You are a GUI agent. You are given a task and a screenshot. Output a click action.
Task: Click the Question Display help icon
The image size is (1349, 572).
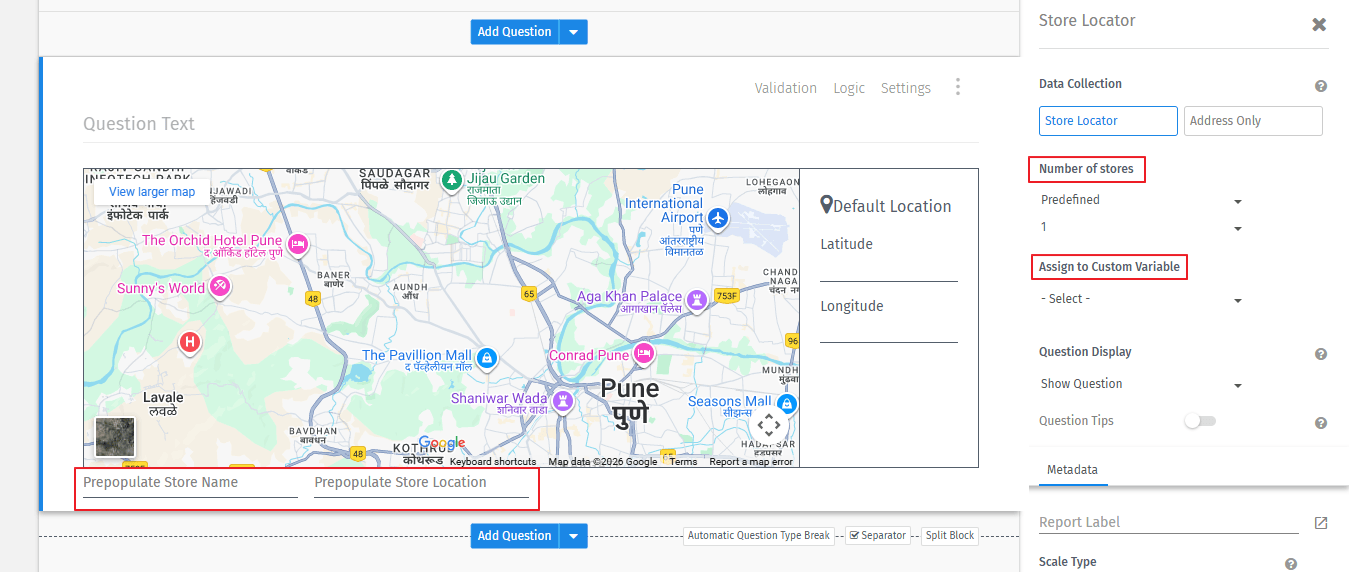click(1321, 354)
